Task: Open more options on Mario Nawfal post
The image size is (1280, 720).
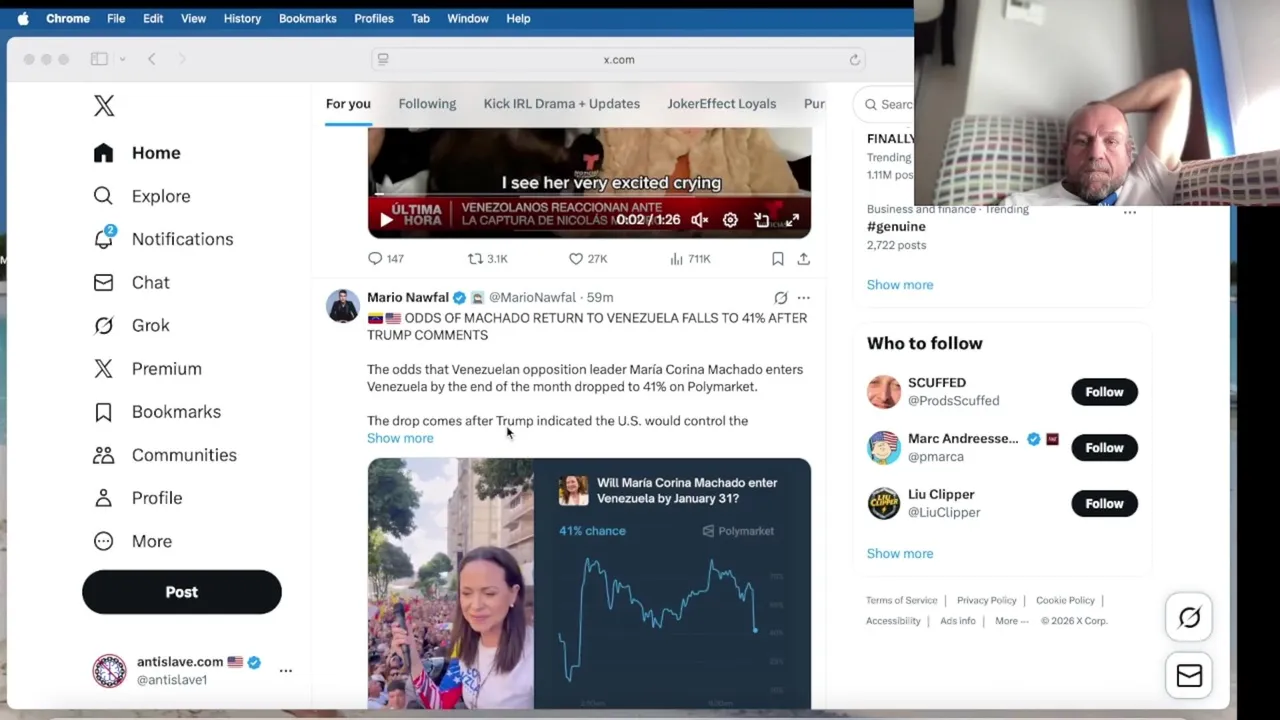Action: coord(803,297)
